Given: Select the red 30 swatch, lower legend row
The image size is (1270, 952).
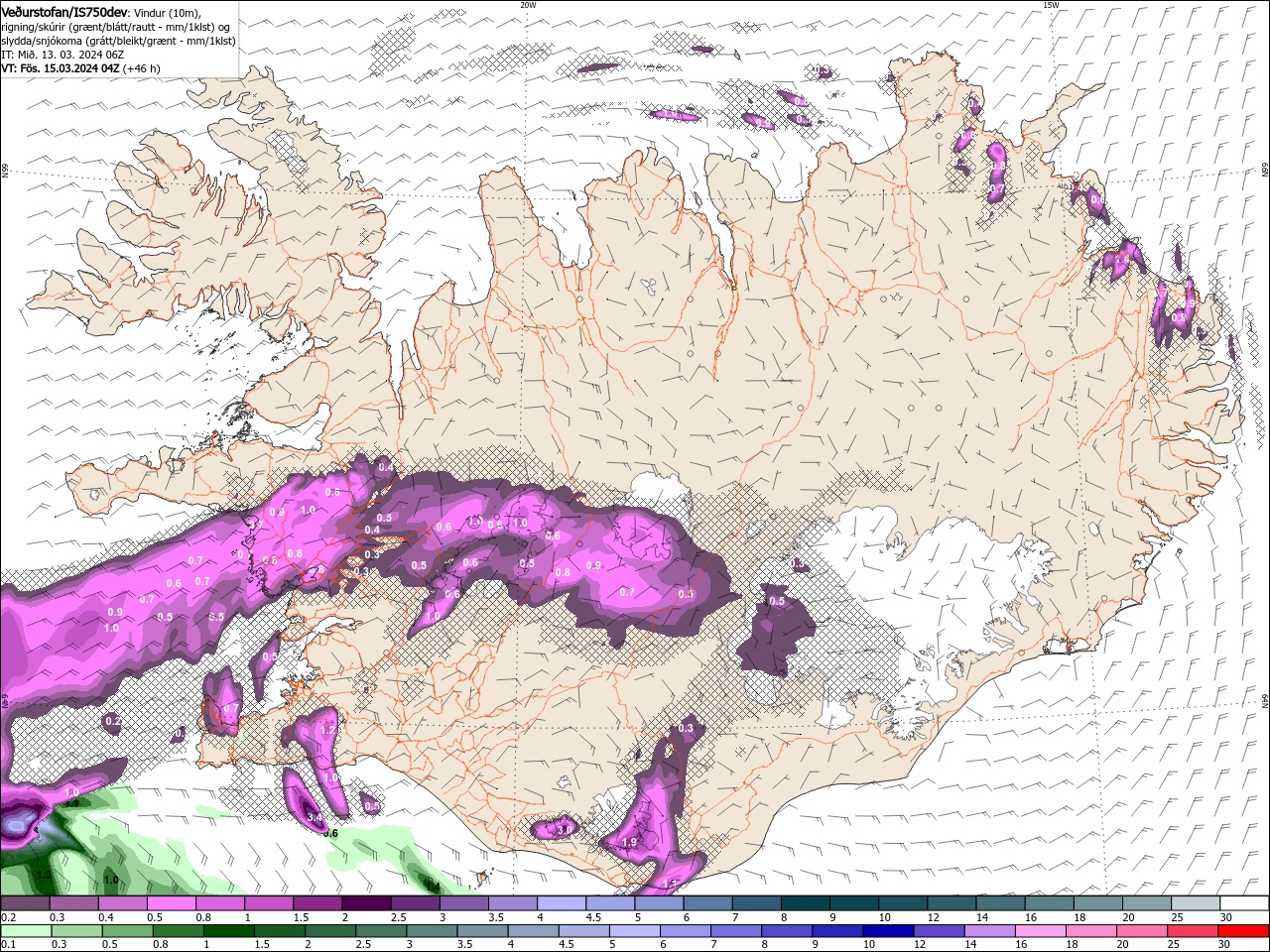Looking at the screenshot, I should (x=1243, y=931).
